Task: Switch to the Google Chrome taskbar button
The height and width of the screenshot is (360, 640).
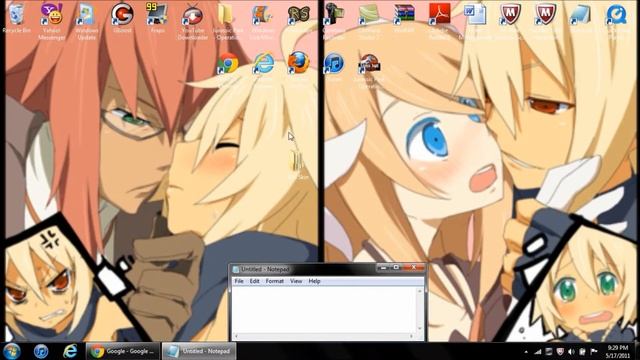Action: [122, 351]
